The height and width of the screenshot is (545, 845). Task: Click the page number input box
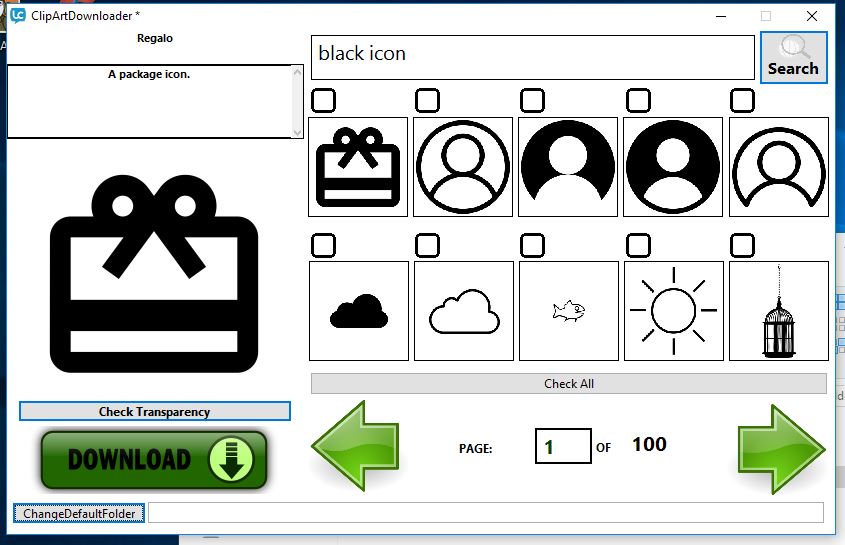(x=562, y=446)
